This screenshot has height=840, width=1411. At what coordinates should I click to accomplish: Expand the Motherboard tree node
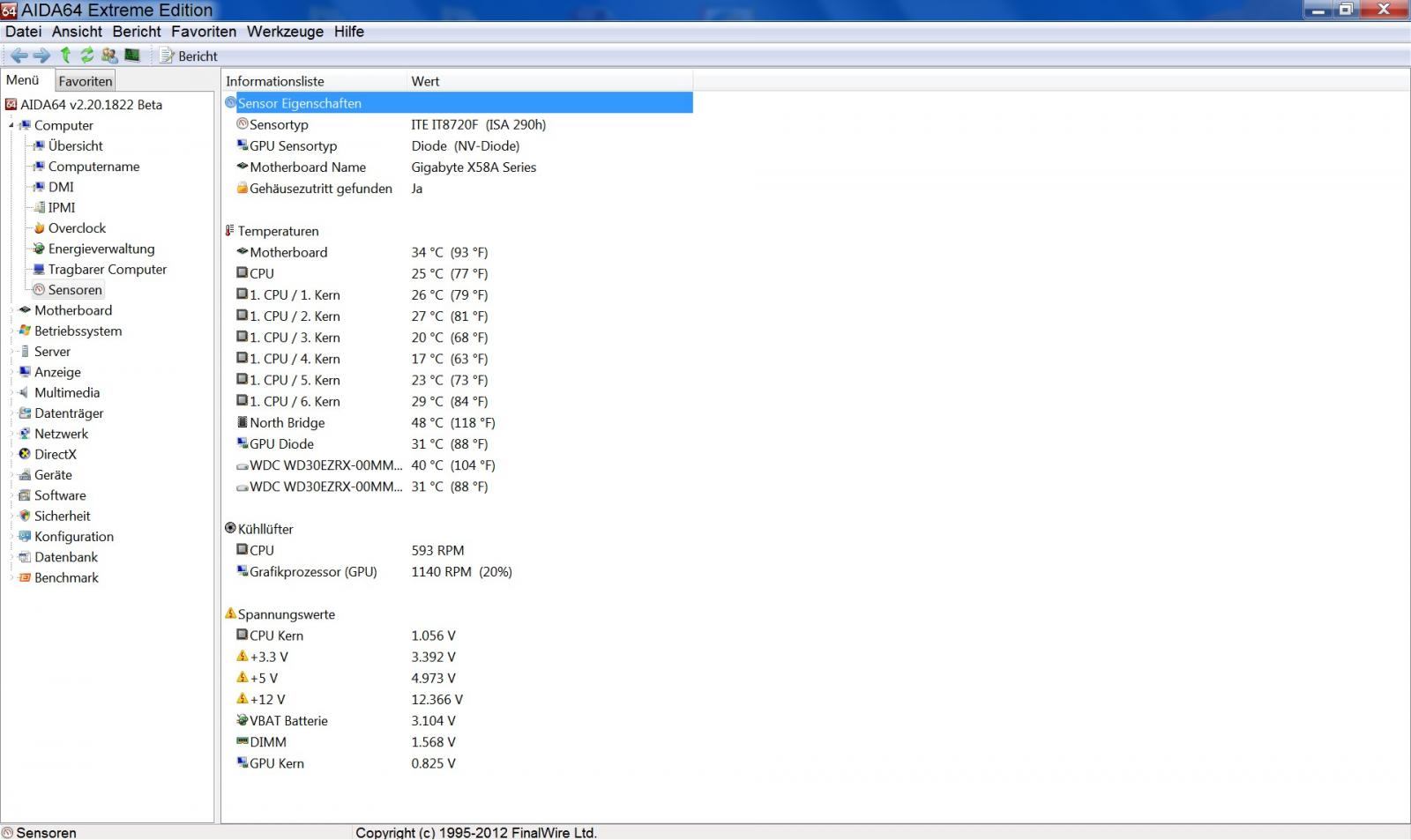[11, 310]
